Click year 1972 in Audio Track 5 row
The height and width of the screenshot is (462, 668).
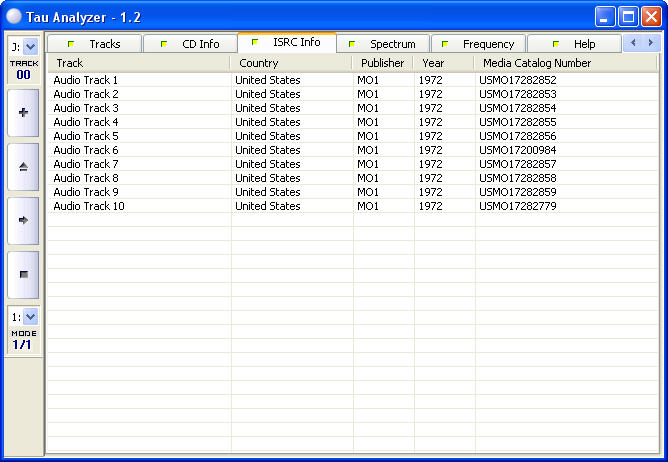click(430, 136)
